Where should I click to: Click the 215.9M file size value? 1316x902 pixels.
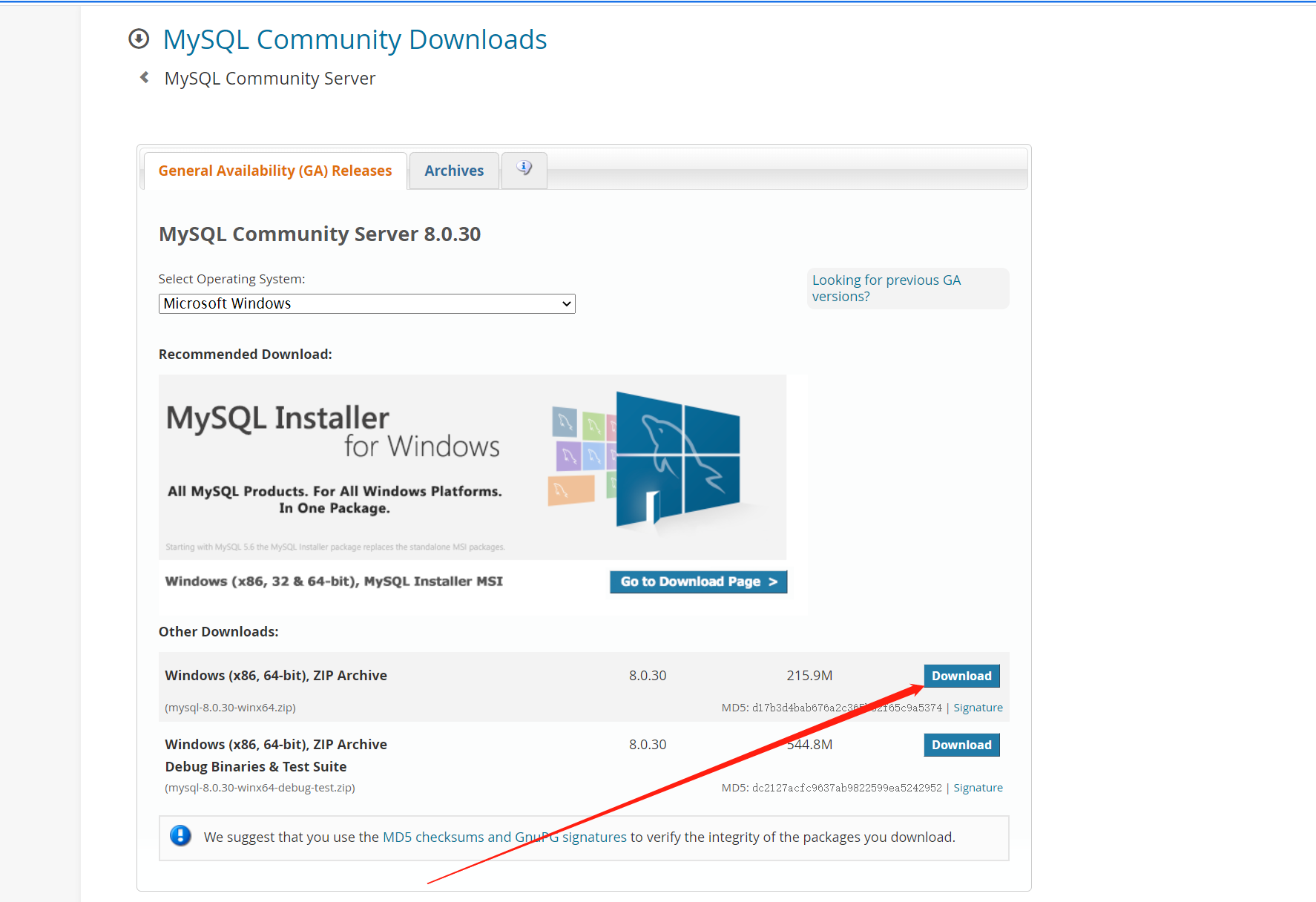809,676
